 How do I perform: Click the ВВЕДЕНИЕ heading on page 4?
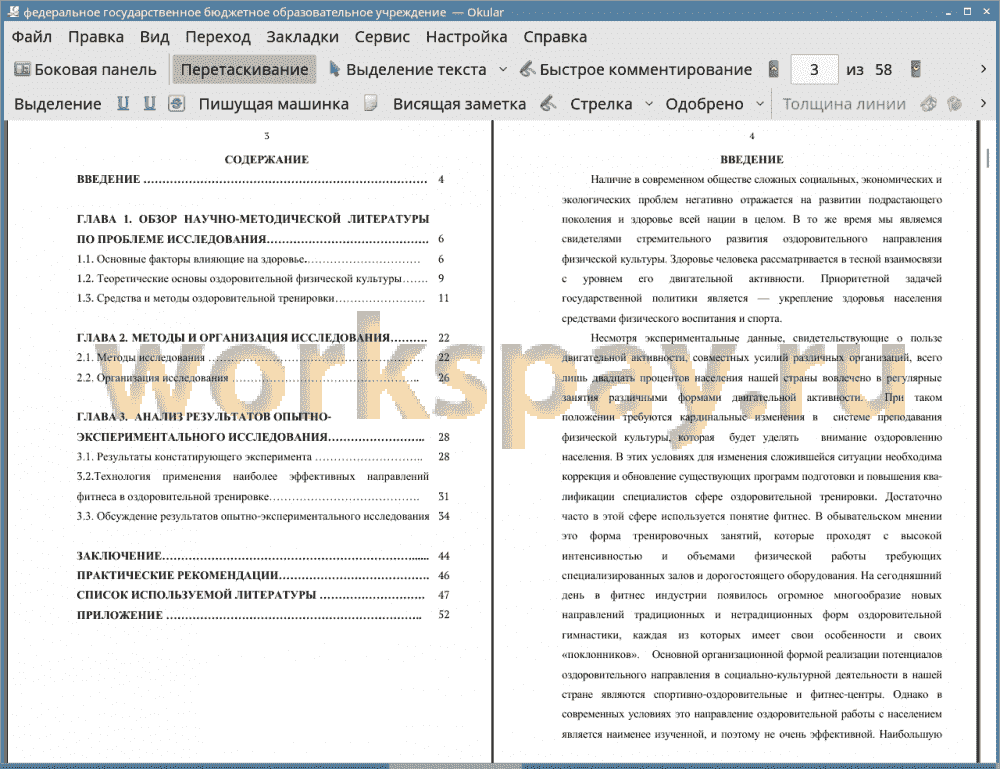click(752, 159)
